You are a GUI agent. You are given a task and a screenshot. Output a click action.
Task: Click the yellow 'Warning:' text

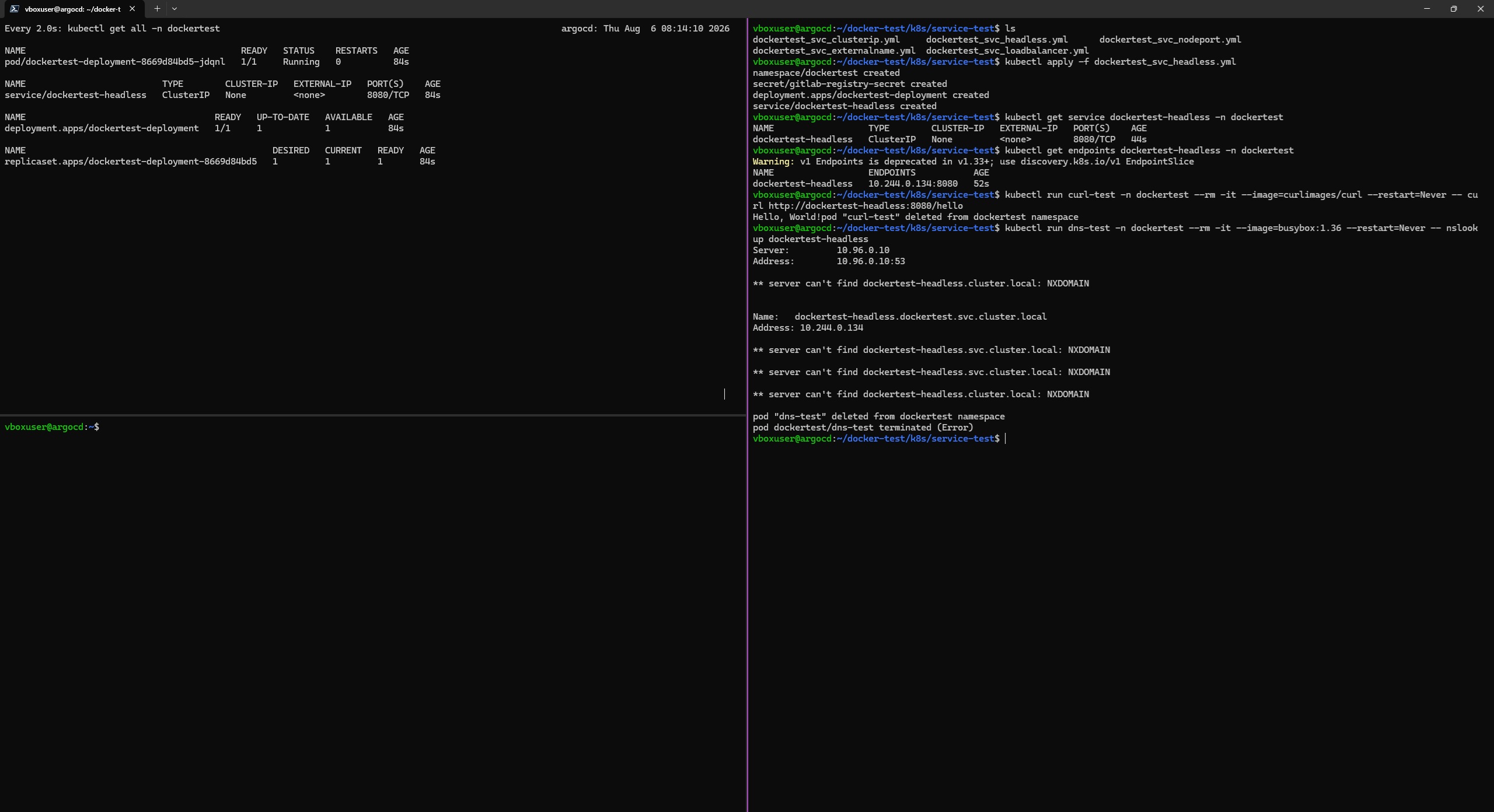pyautogui.click(x=774, y=162)
